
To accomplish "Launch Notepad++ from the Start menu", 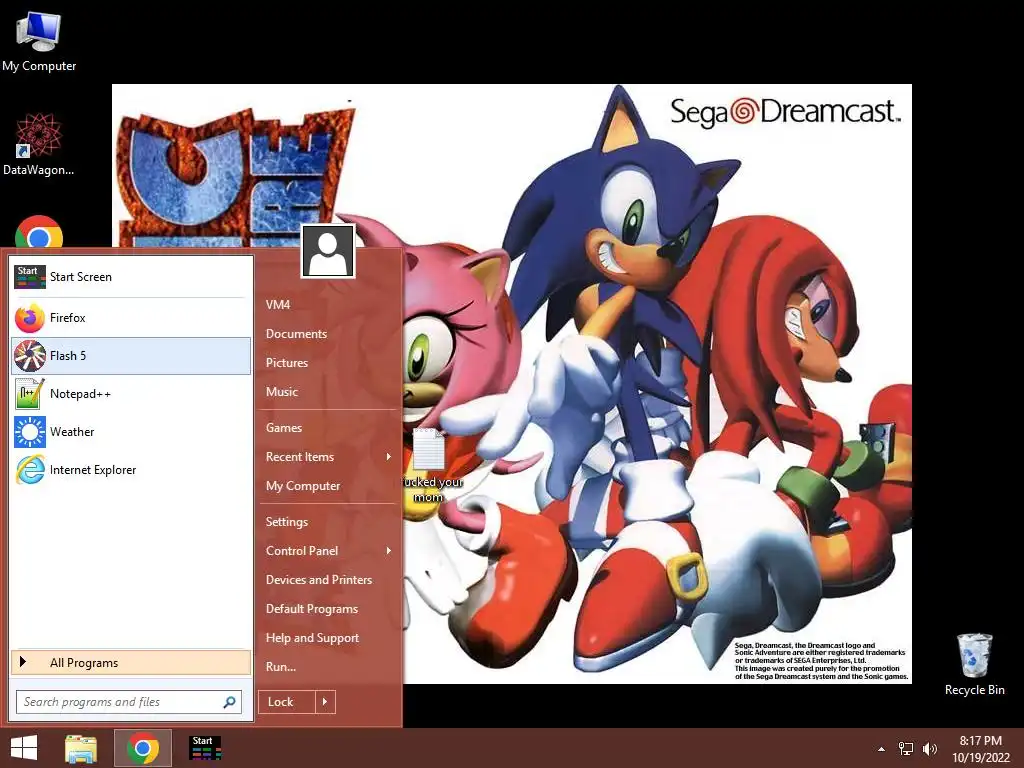I will point(131,394).
